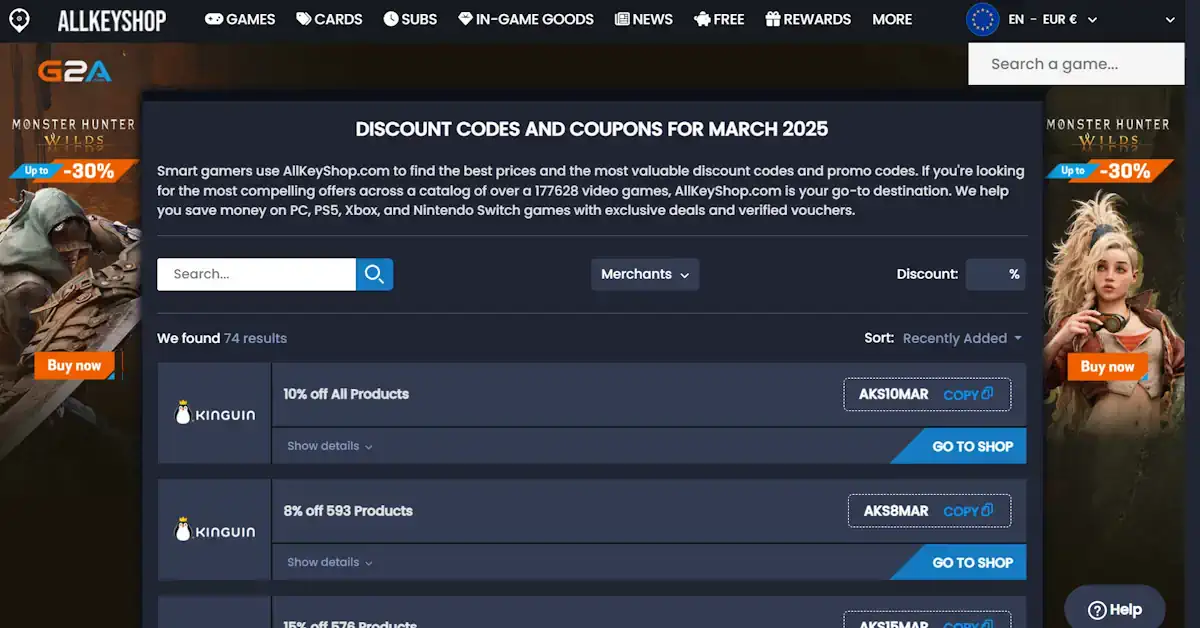Screen dimensions: 1200x628
Task: Open the Games menu
Action: coord(240,19)
